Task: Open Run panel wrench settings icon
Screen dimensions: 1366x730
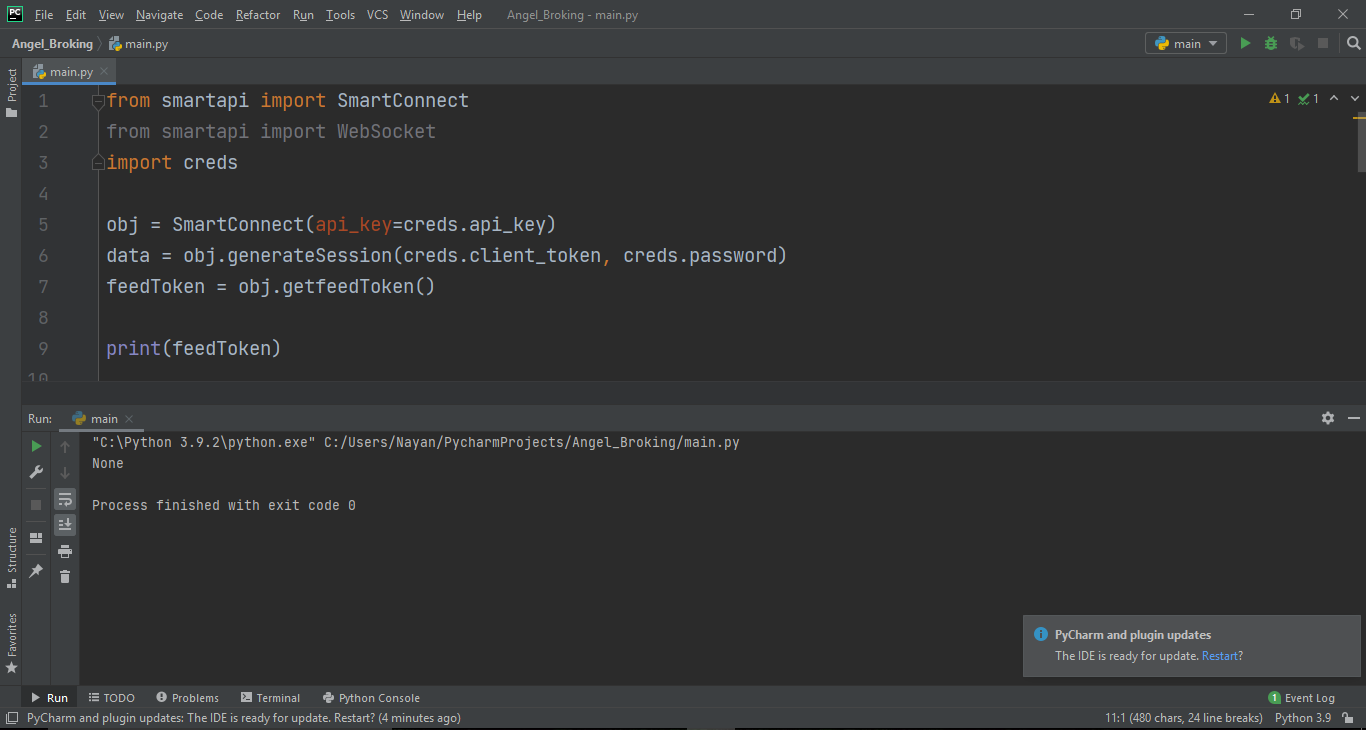Action: (36, 472)
